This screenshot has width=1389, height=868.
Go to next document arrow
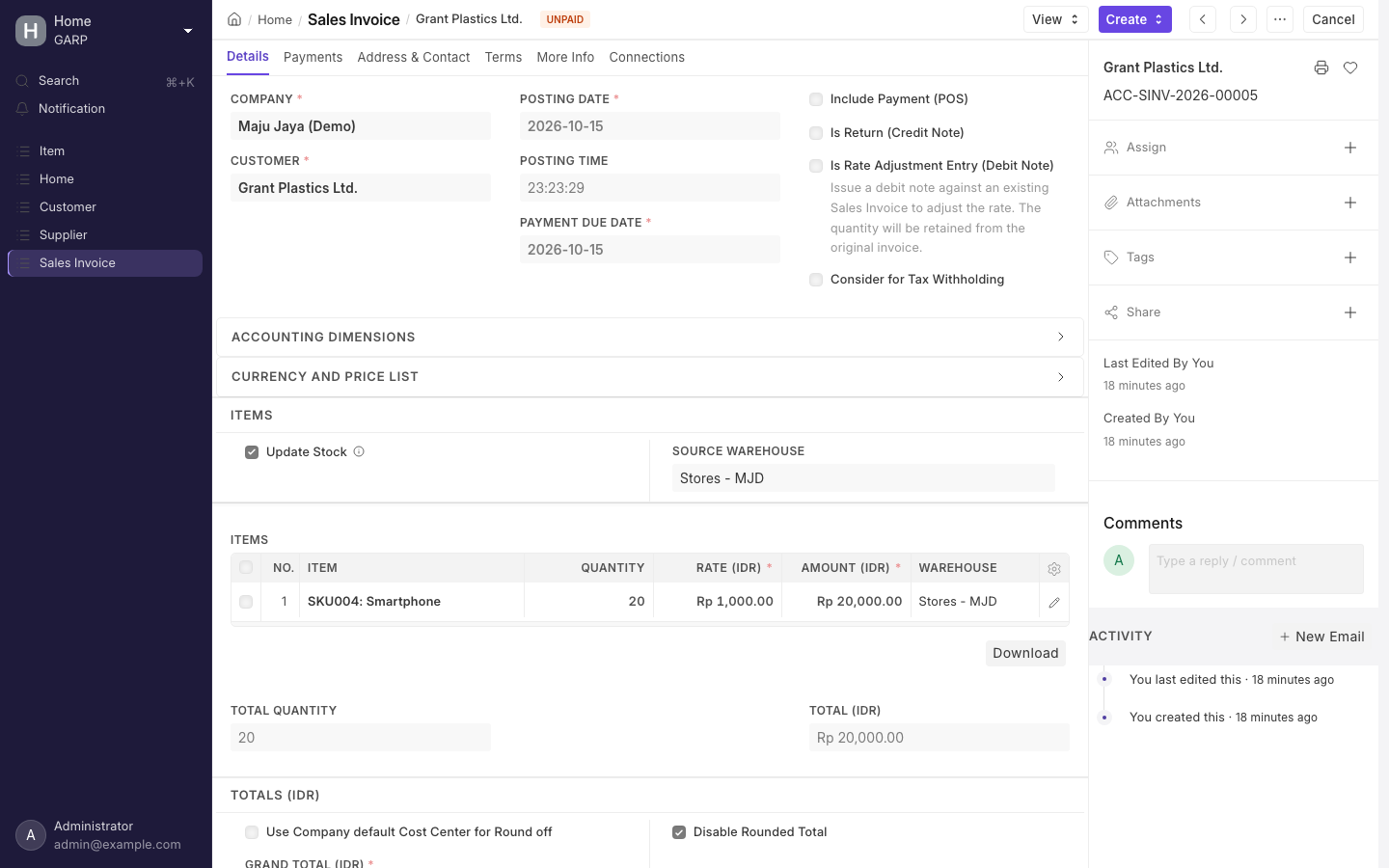coord(1243,19)
